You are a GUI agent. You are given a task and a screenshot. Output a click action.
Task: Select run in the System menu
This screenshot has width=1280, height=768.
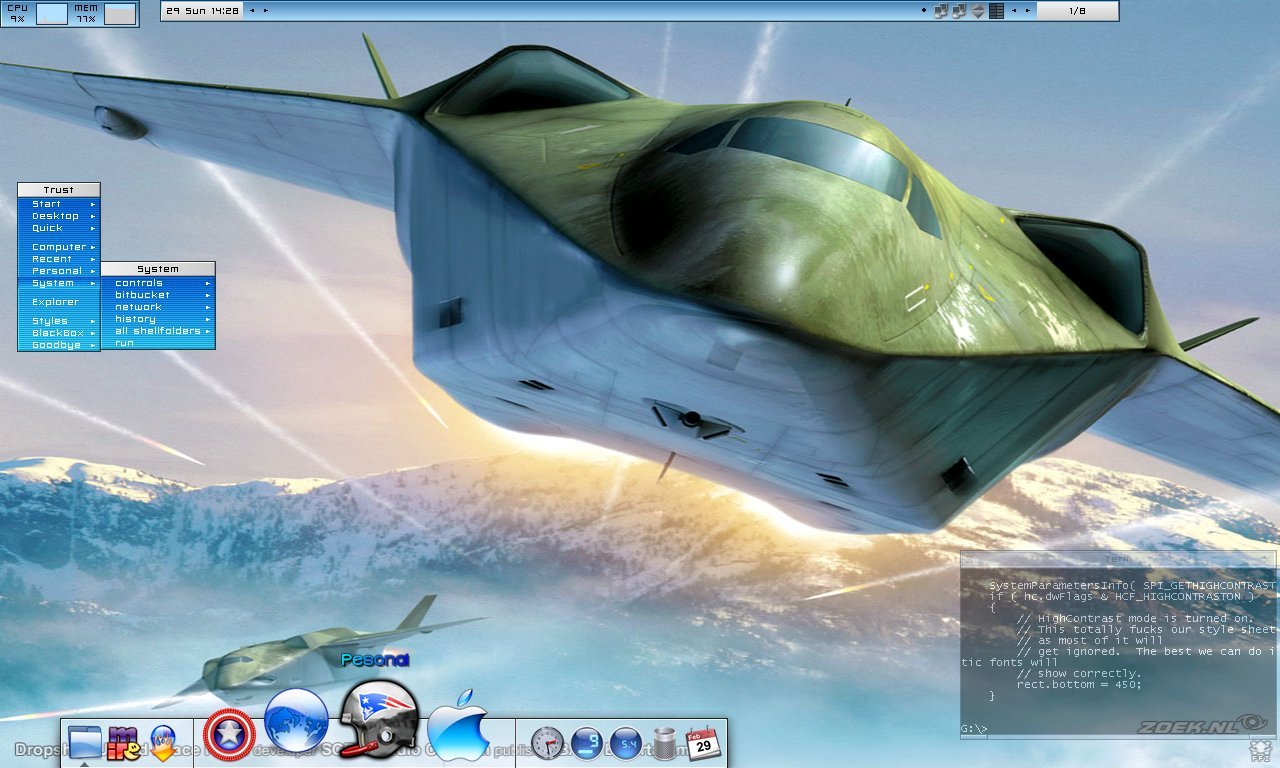click(x=125, y=343)
